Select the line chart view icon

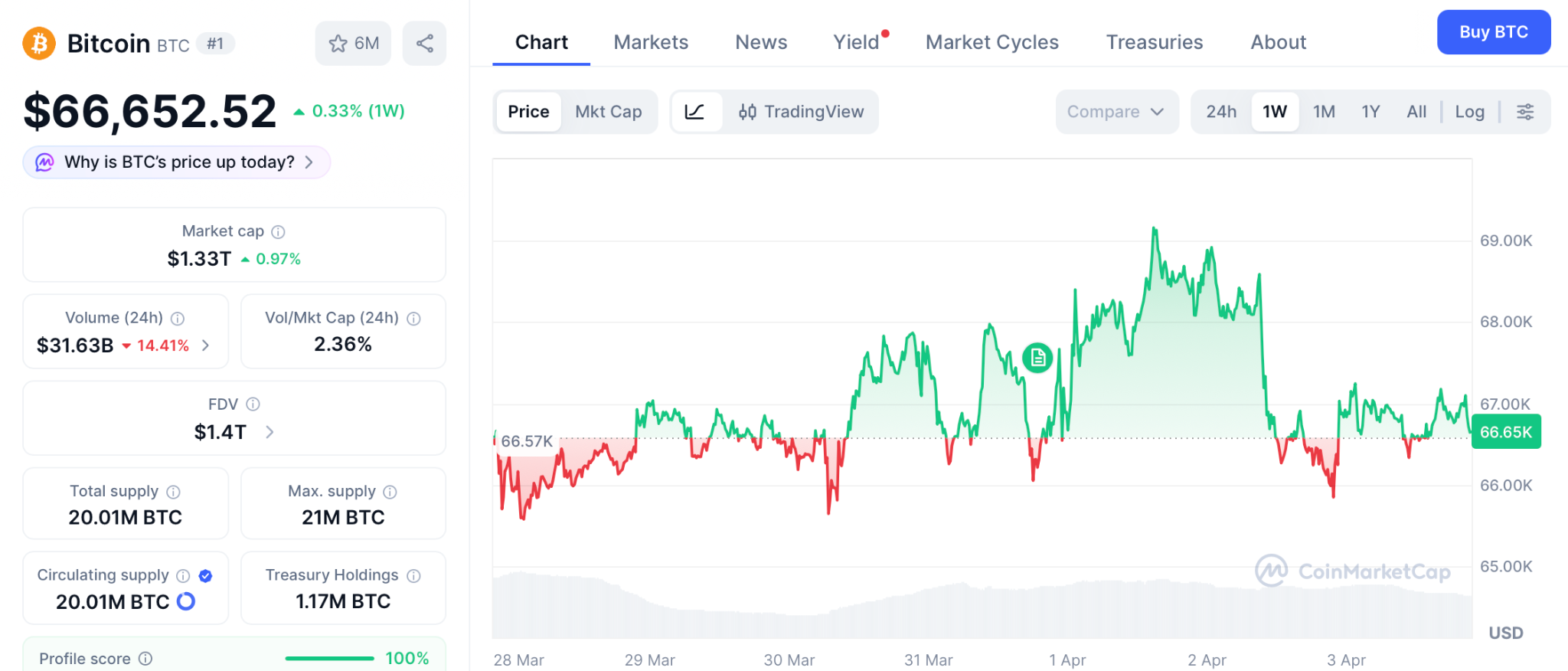pos(695,112)
